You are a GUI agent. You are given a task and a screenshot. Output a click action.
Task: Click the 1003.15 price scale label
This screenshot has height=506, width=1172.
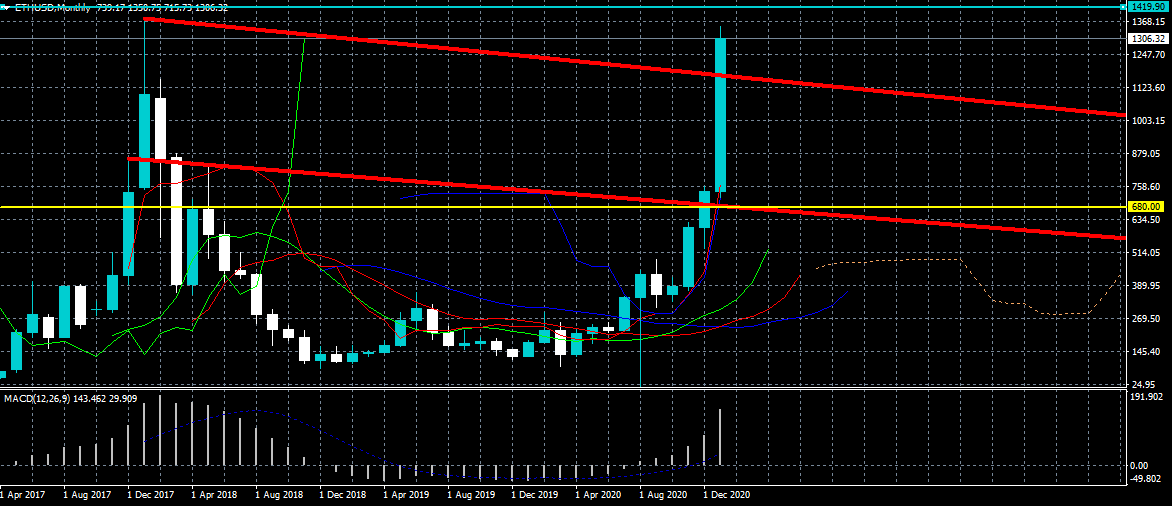(1147, 121)
